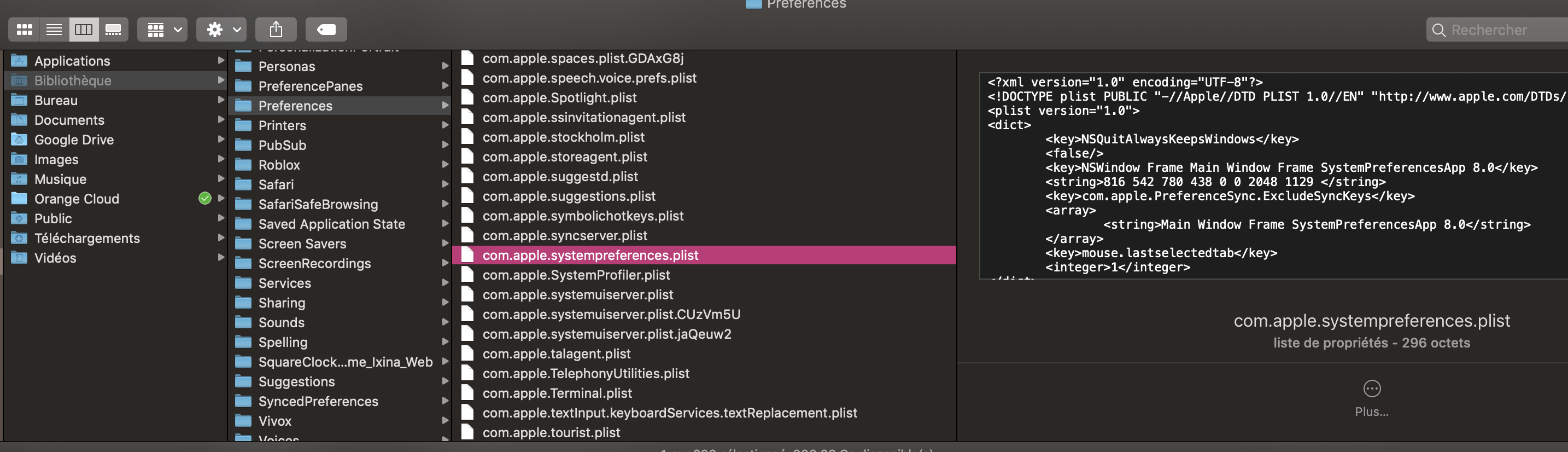The height and width of the screenshot is (452, 1568).
Task: Switch to list view mode
Action: (x=54, y=29)
